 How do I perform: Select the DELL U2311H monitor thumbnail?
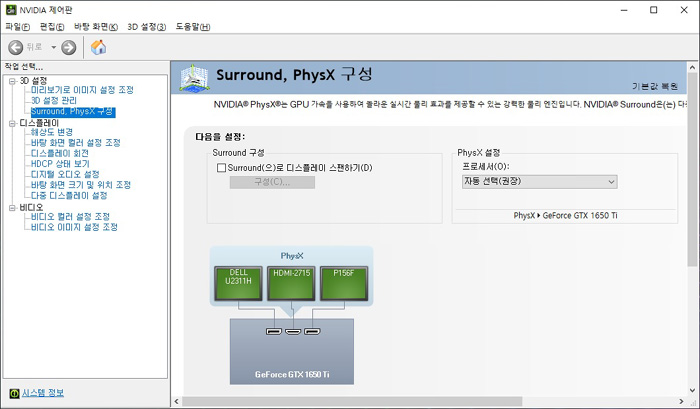pyautogui.click(x=238, y=284)
